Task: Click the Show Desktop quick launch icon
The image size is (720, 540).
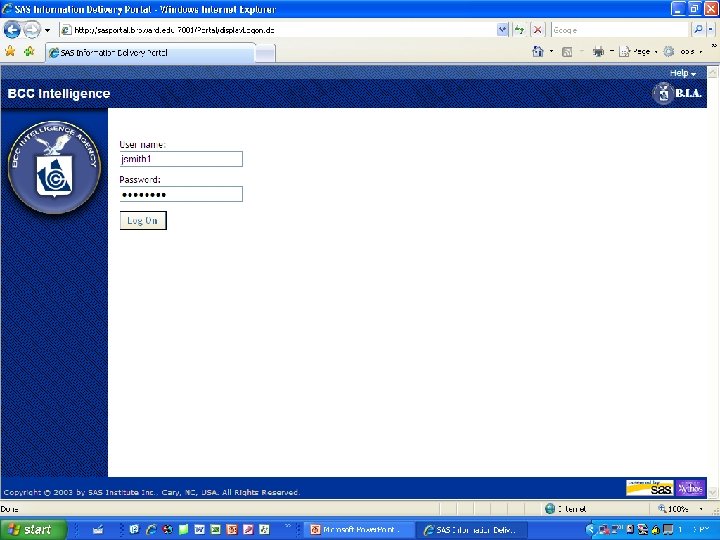Action: 98,529
